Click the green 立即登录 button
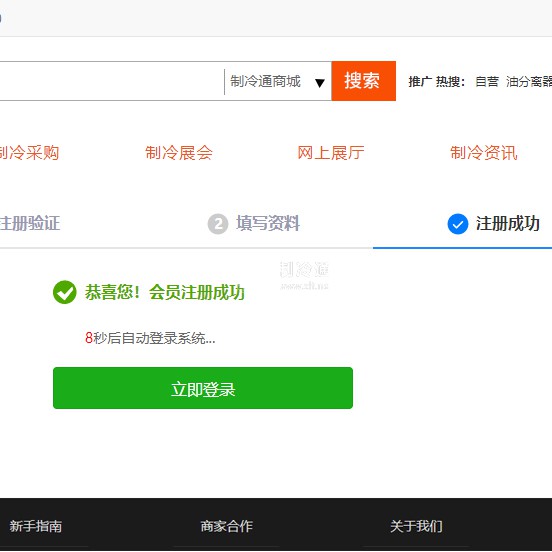 [203, 388]
